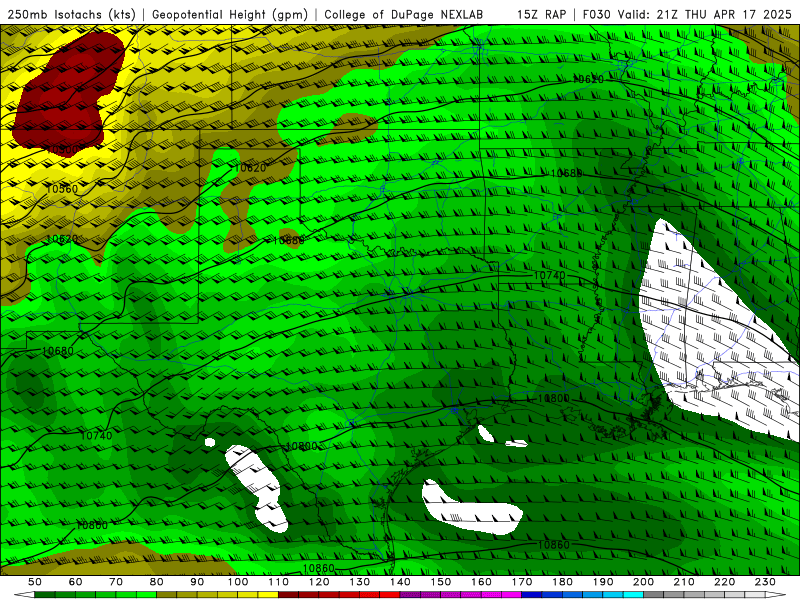Click the color bar value 200
The height and width of the screenshot is (600, 800).
pos(644,582)
